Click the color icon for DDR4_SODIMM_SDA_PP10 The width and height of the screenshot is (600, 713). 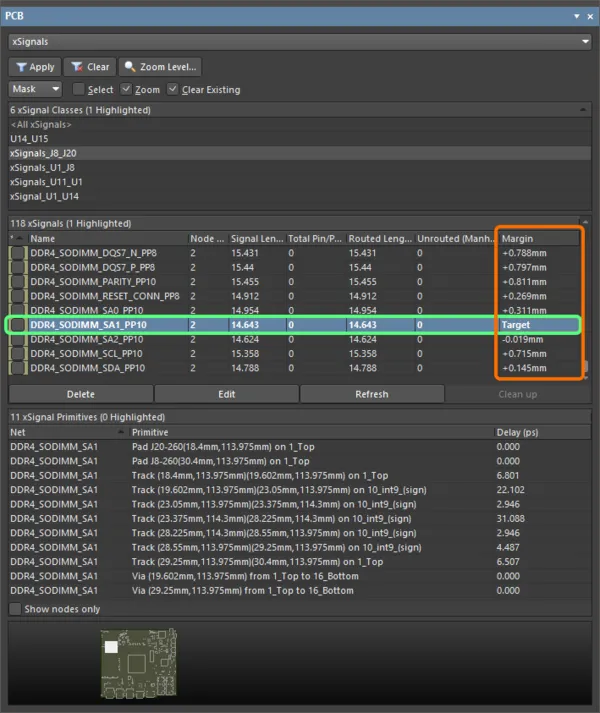17,368
